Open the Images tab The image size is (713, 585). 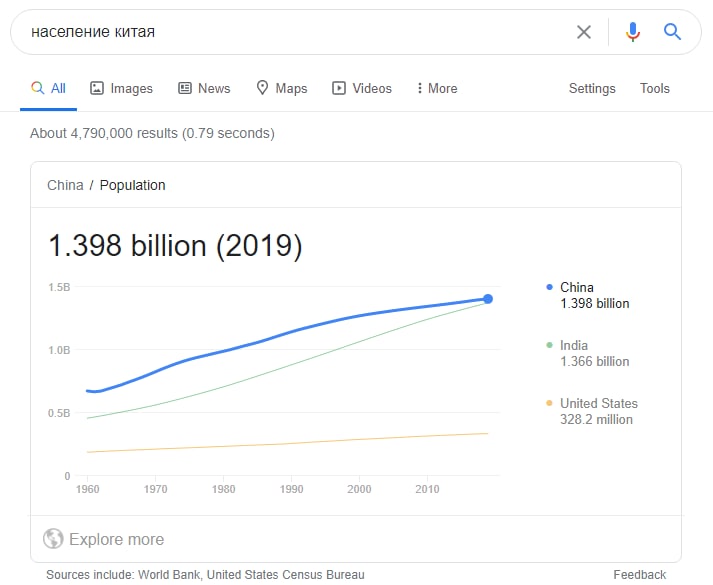tap(121, 88)
